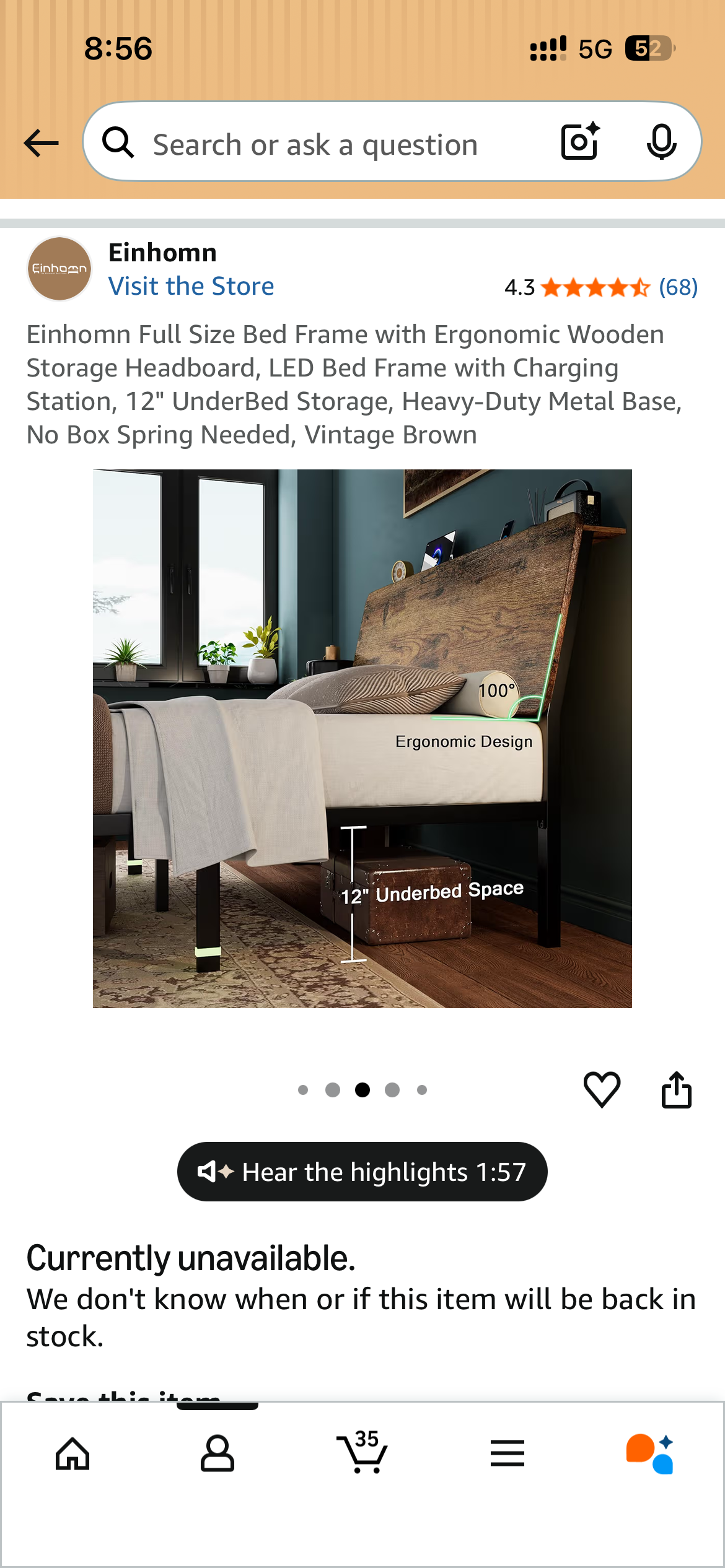Play Hear the highlights audio

(x=362, y=1172)
